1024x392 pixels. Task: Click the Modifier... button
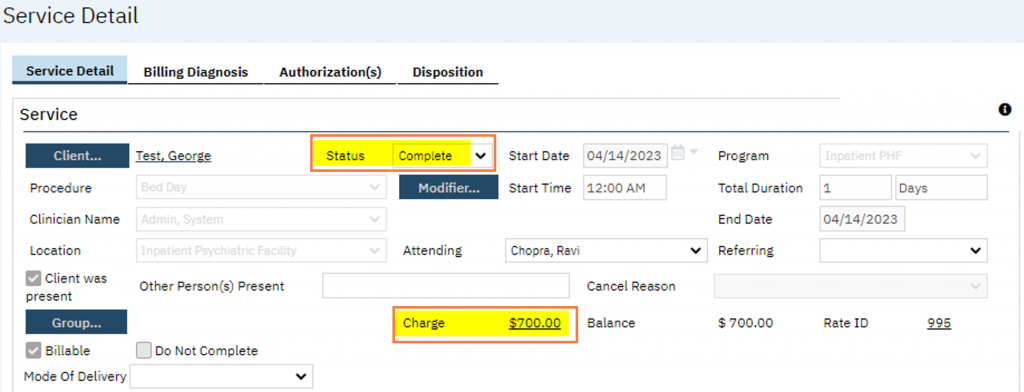[x=449, y=188]
